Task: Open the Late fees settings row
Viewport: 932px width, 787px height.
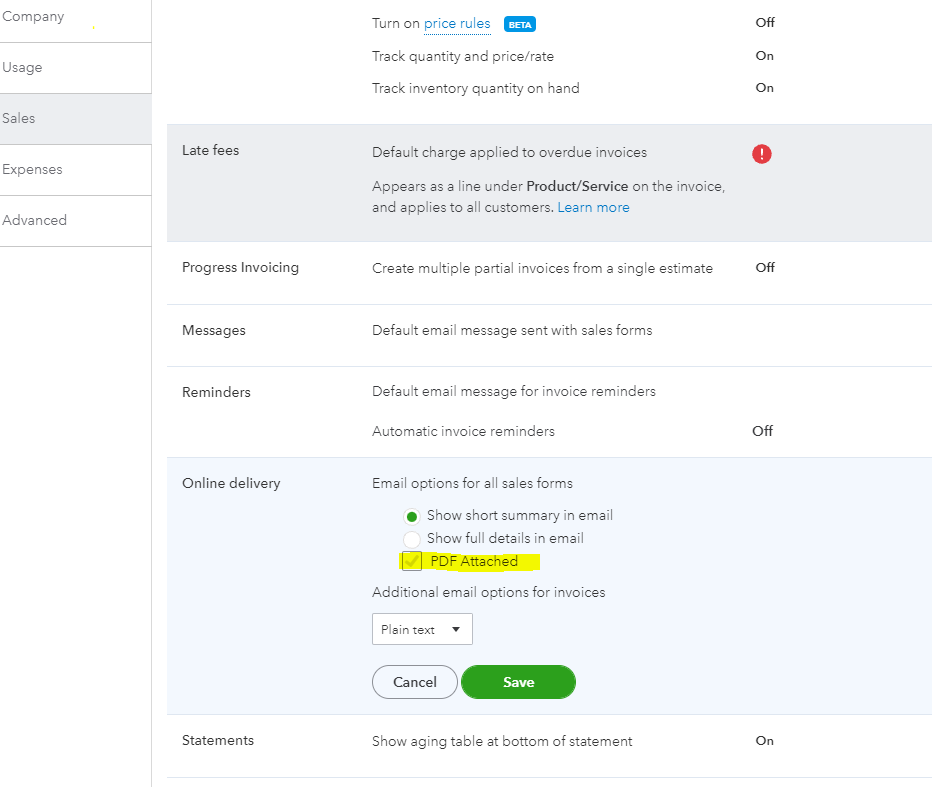Action: tap(210, 151)
